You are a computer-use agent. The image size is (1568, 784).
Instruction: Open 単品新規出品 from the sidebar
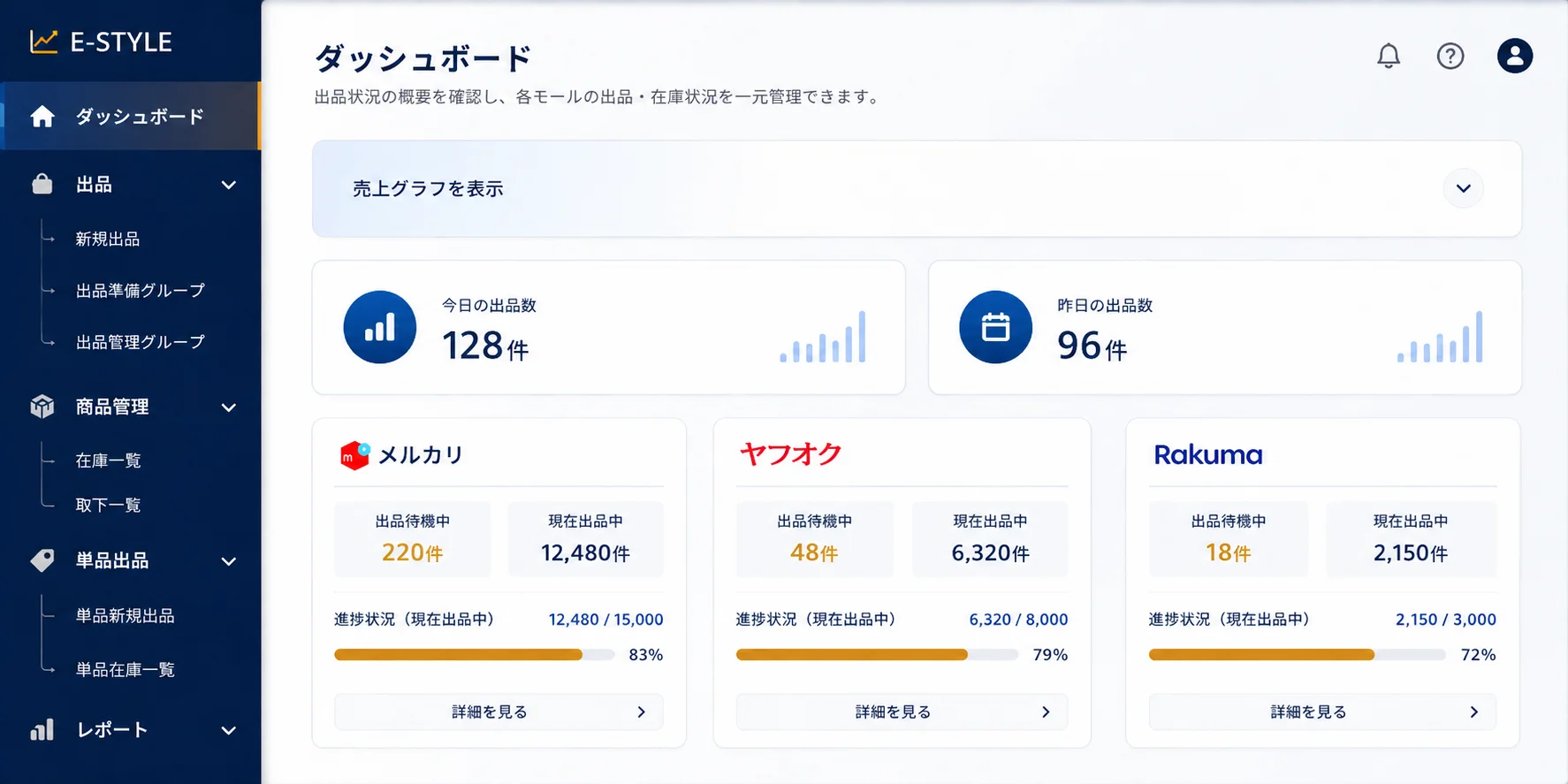point(125,615)
